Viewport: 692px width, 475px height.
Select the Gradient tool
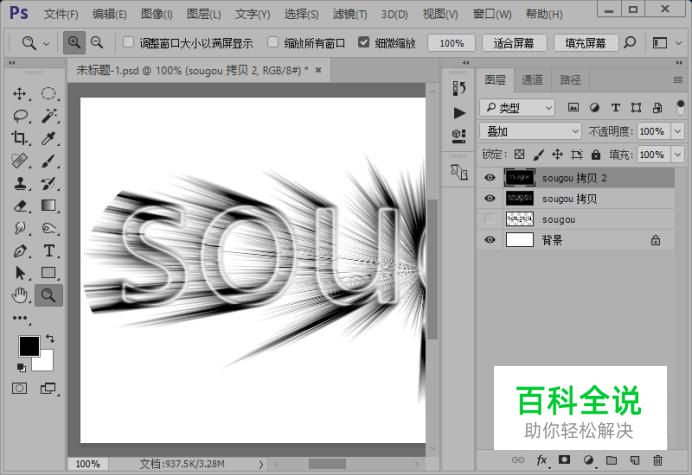[x=48, y=206]
